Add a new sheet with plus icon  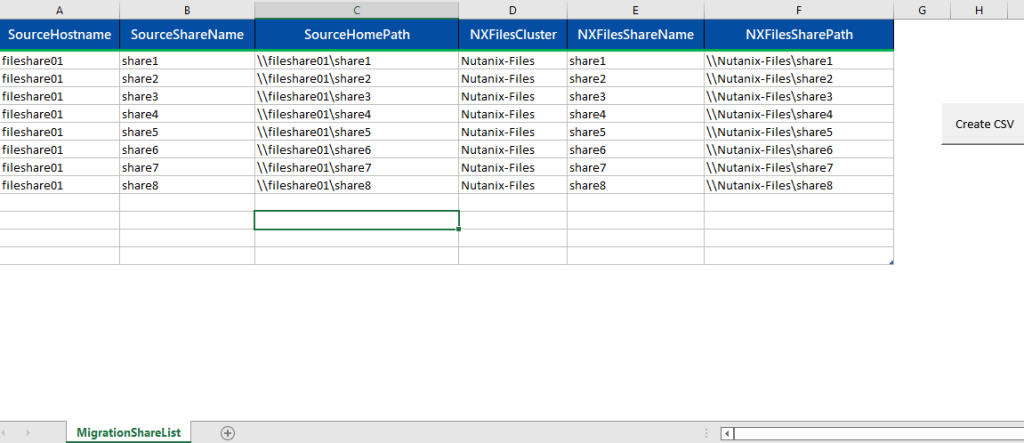227,433
